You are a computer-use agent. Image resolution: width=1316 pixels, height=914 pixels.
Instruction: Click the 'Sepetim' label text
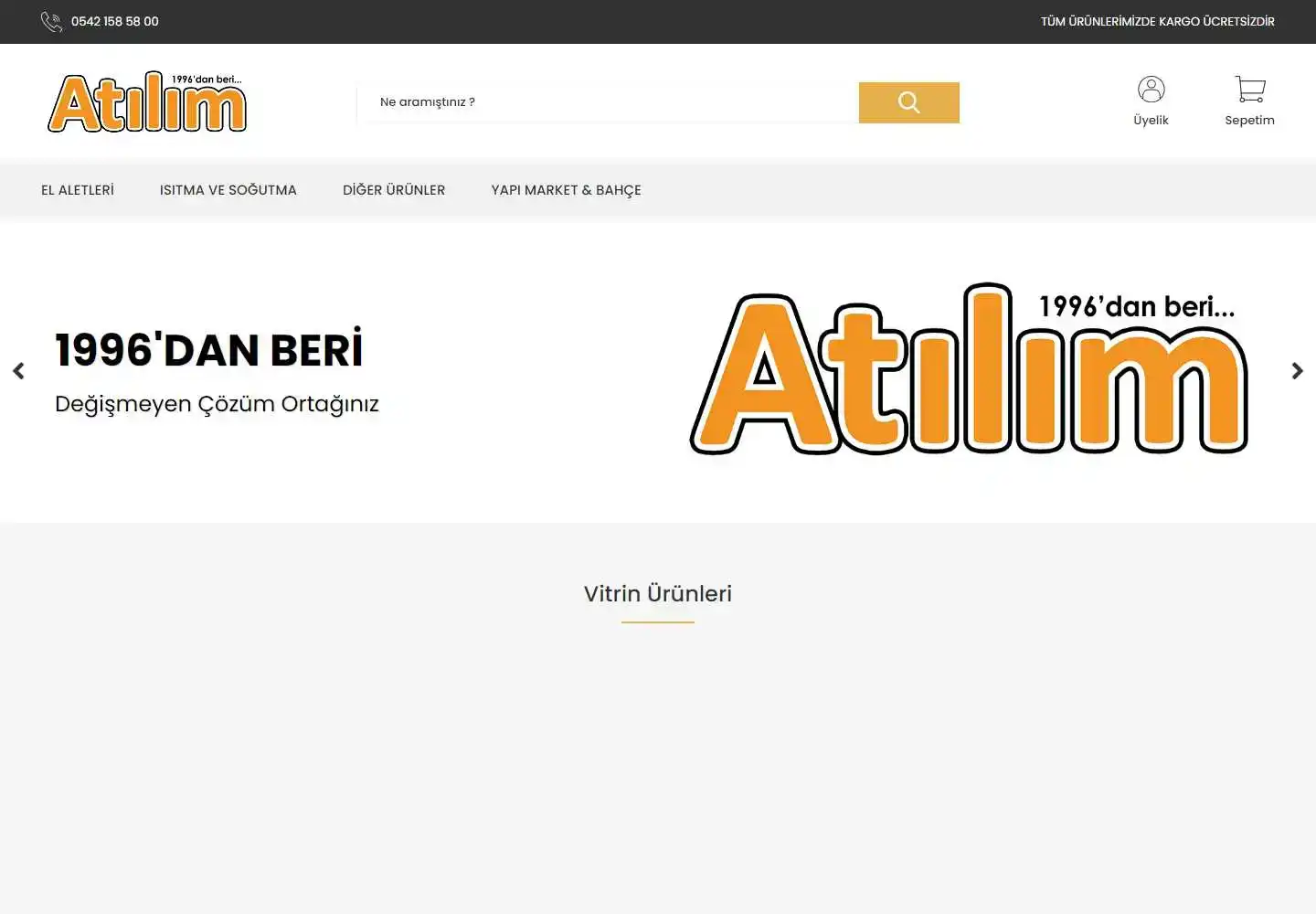pyautogui.click(x=1250, y=121)
